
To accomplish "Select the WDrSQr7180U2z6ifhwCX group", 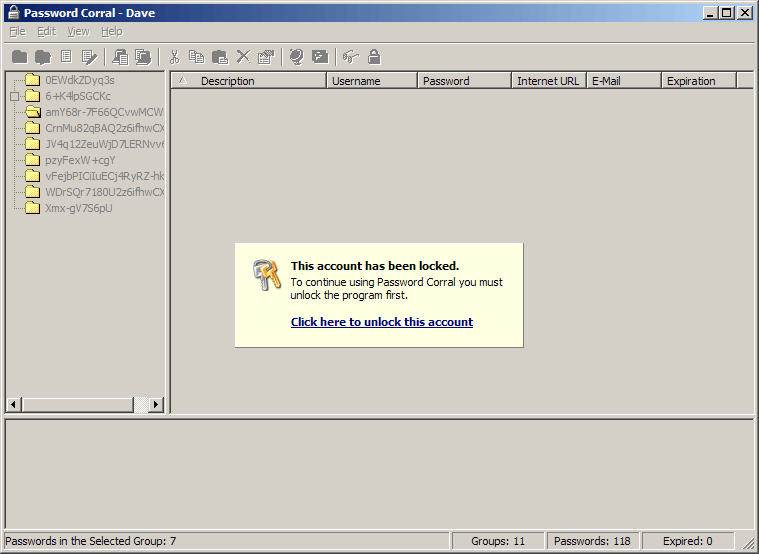I will tap(104, 192).
